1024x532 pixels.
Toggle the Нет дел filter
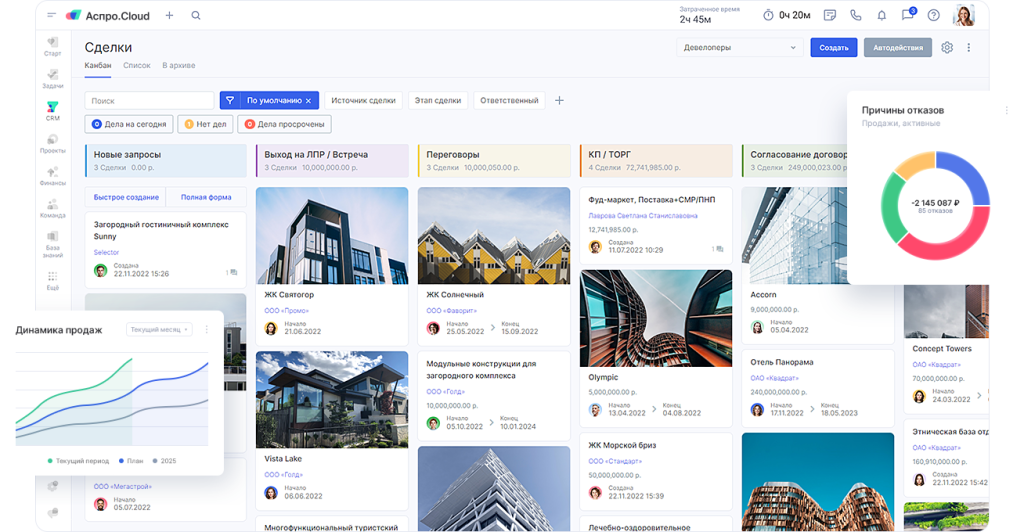pos(204,124)
